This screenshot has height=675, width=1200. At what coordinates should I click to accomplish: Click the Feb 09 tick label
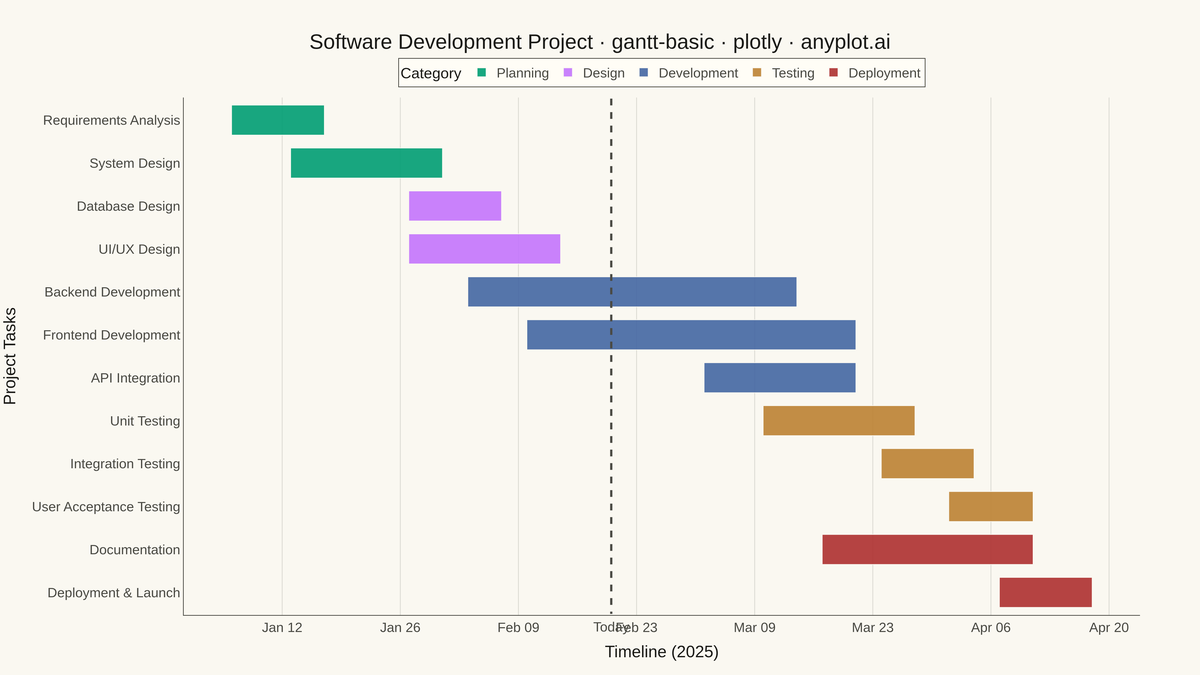(518, 628)
